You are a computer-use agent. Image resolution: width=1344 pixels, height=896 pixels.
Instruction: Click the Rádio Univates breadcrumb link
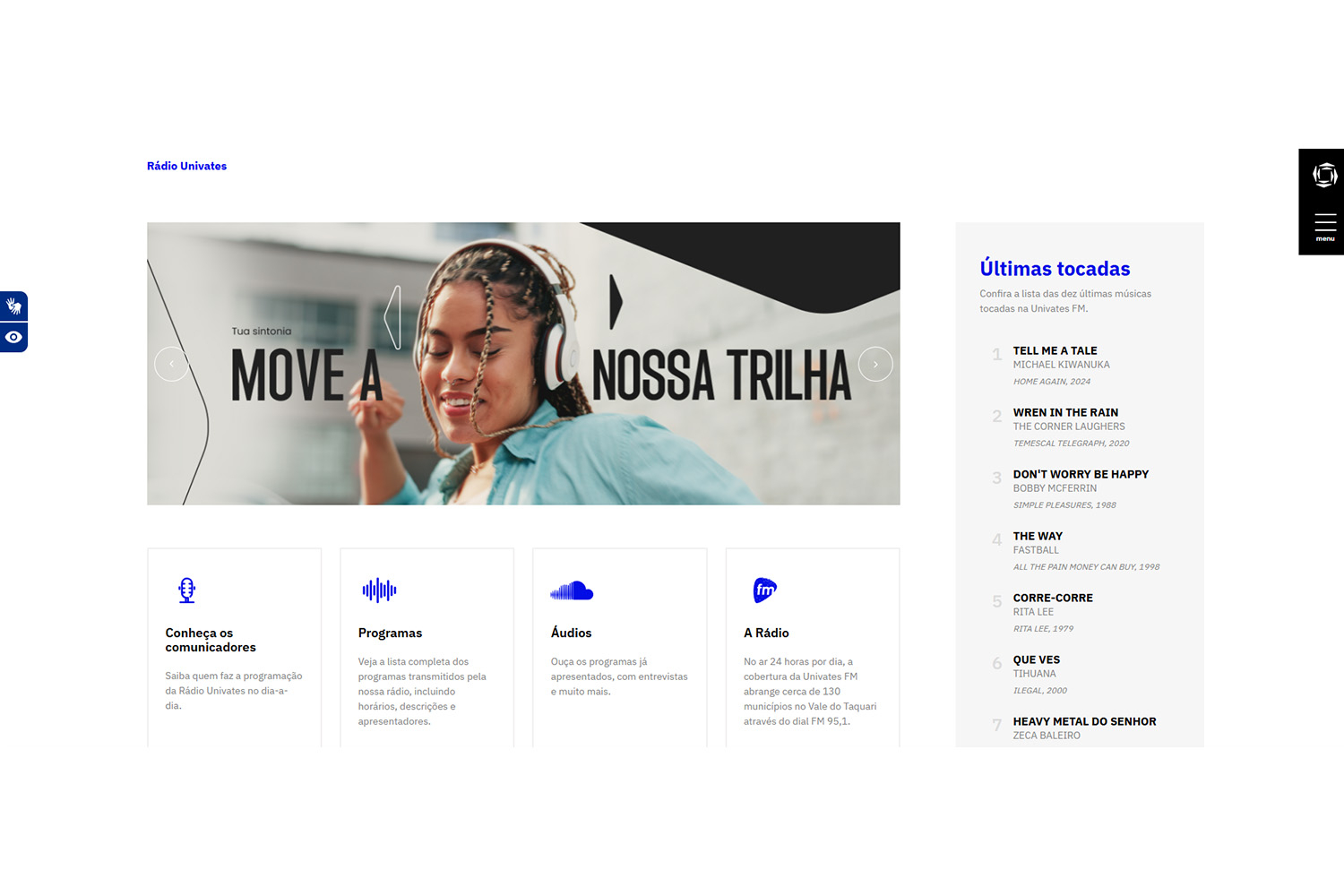pos(186,166)
